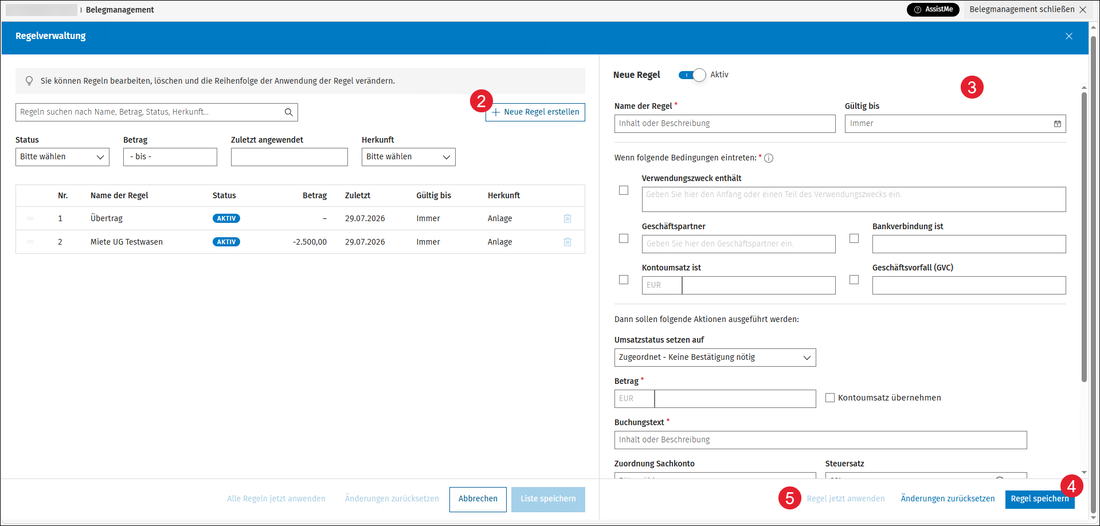Tick the Geschäftsvorfall (GVC) checkbox
The image size is (1100, 526).
coord(854,280)
